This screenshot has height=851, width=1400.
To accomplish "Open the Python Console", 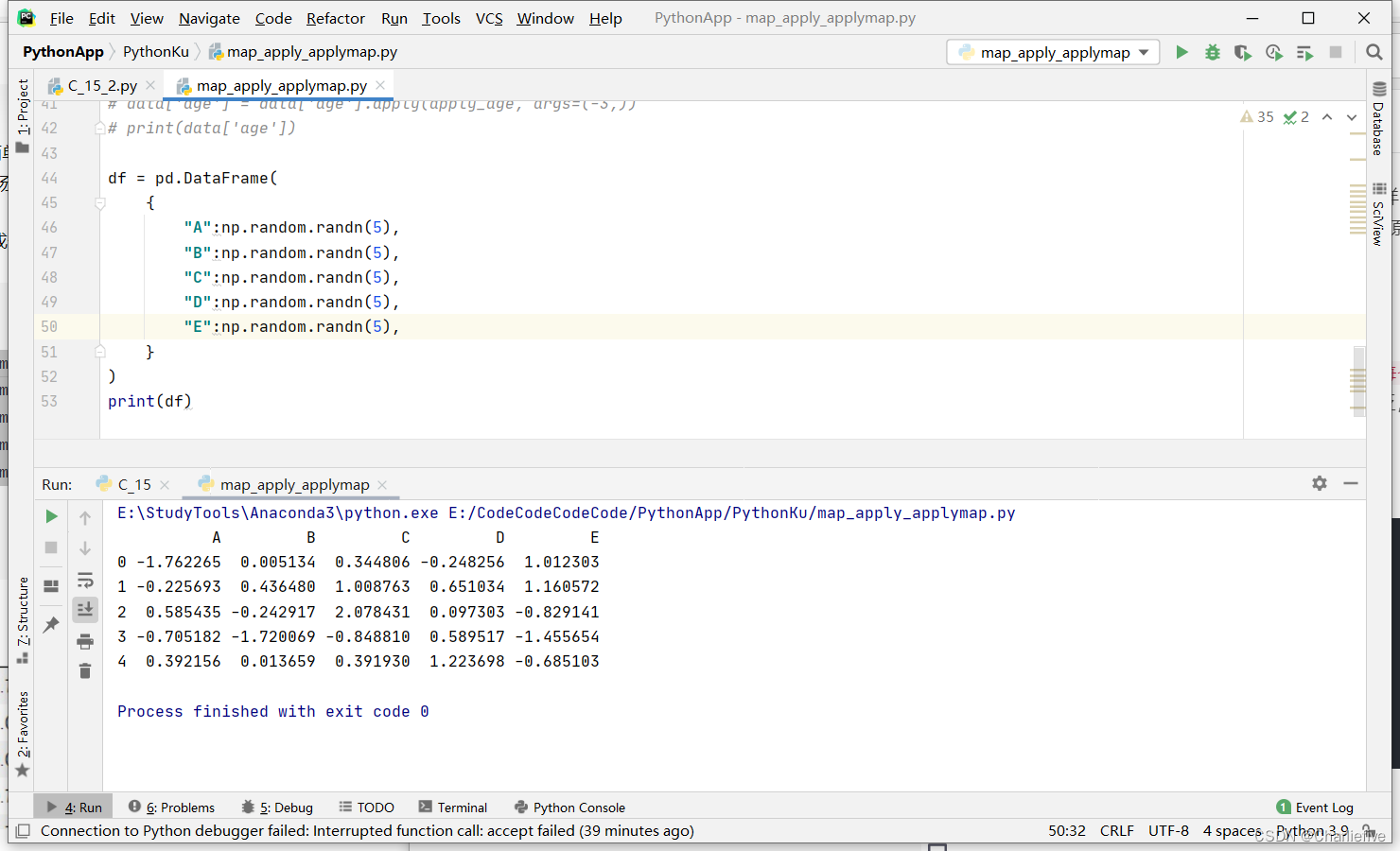I will [569, 808].
